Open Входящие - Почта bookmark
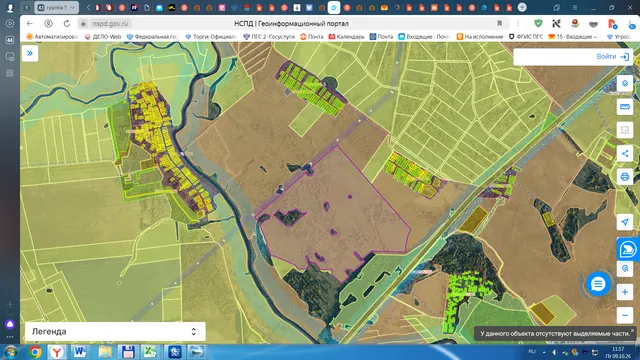This screenshot has height=360, width=640. tap(424, 37)
